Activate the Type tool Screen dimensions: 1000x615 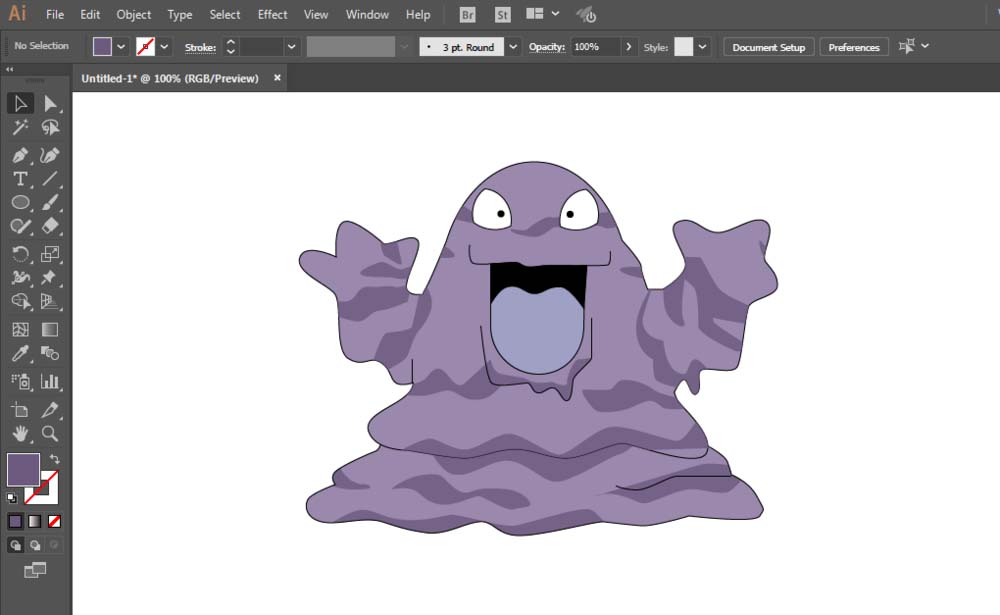[20, 179]
